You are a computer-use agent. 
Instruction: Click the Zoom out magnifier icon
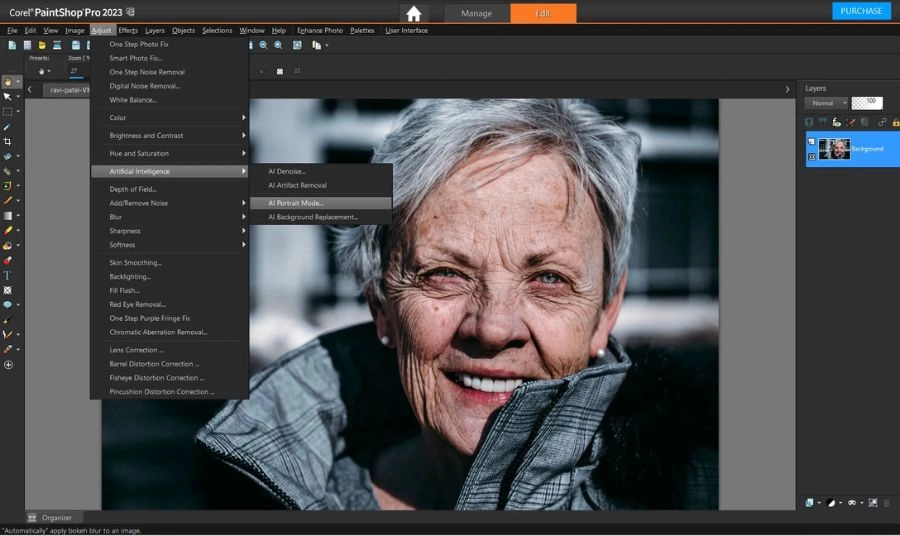click(263, 45)
